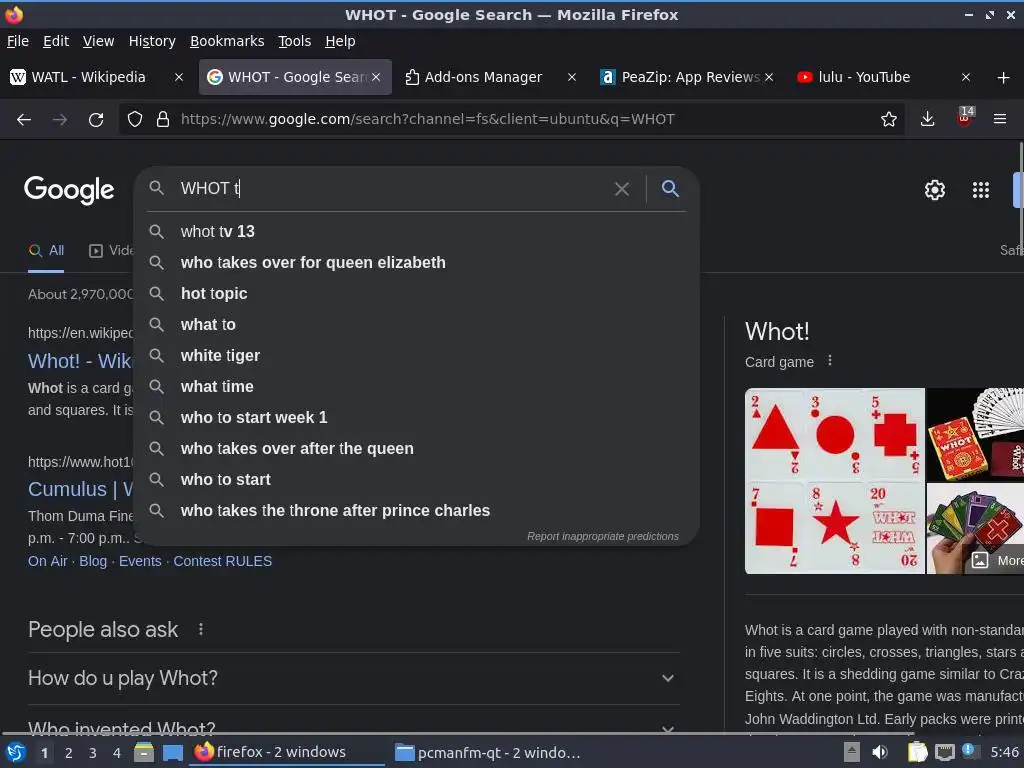Submit search with blue magnifier icon
The height and width of the screenshot is (768, 1024).
[x=670, y=189]
